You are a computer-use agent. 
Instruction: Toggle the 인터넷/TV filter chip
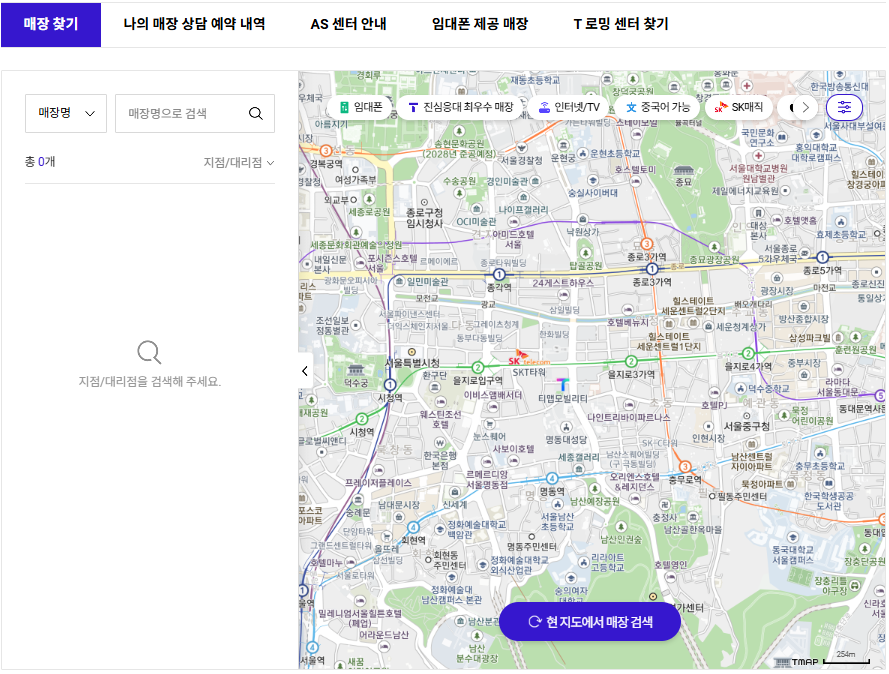tap(569, 107)
